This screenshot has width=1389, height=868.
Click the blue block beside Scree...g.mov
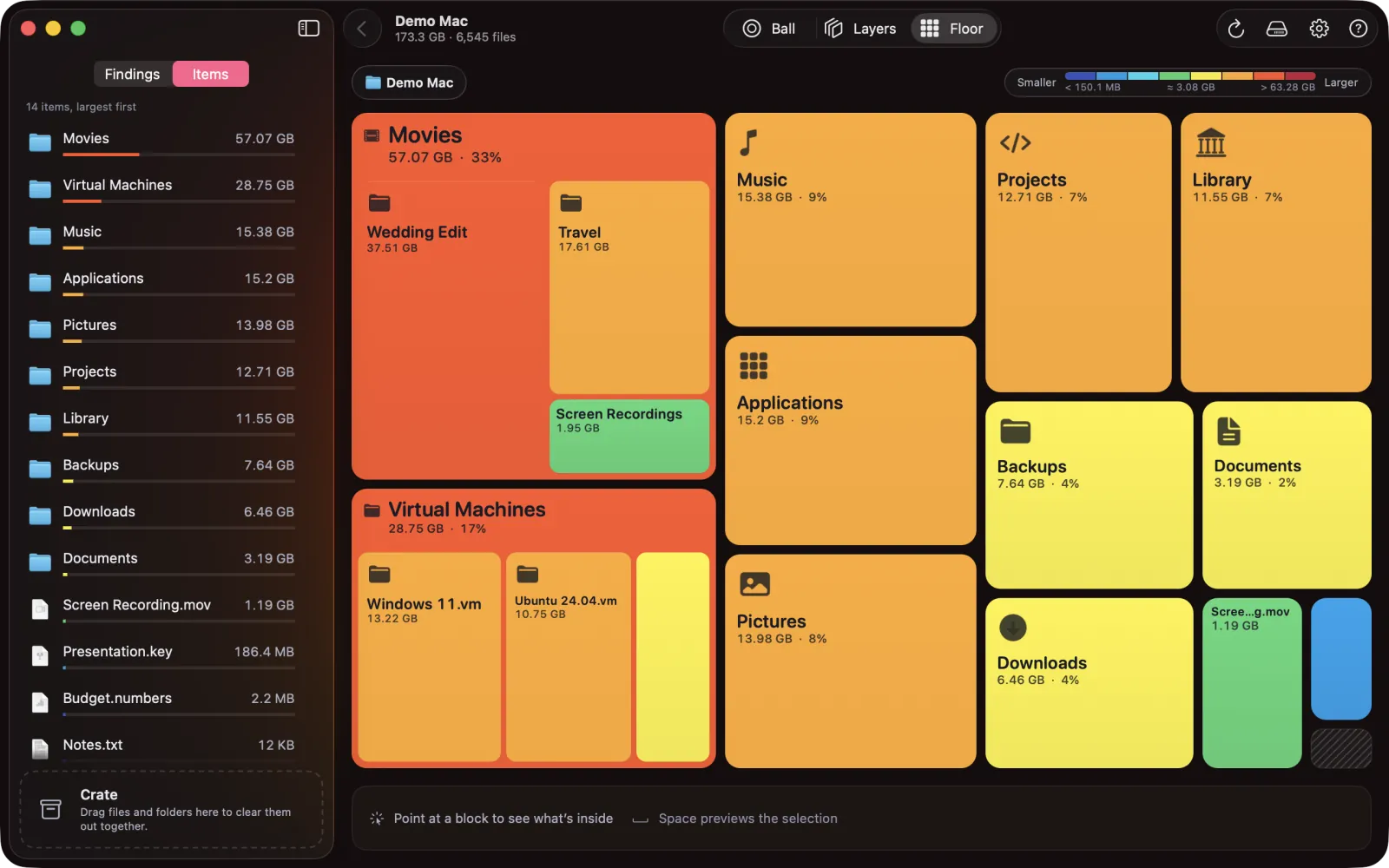pos(1341,659)
